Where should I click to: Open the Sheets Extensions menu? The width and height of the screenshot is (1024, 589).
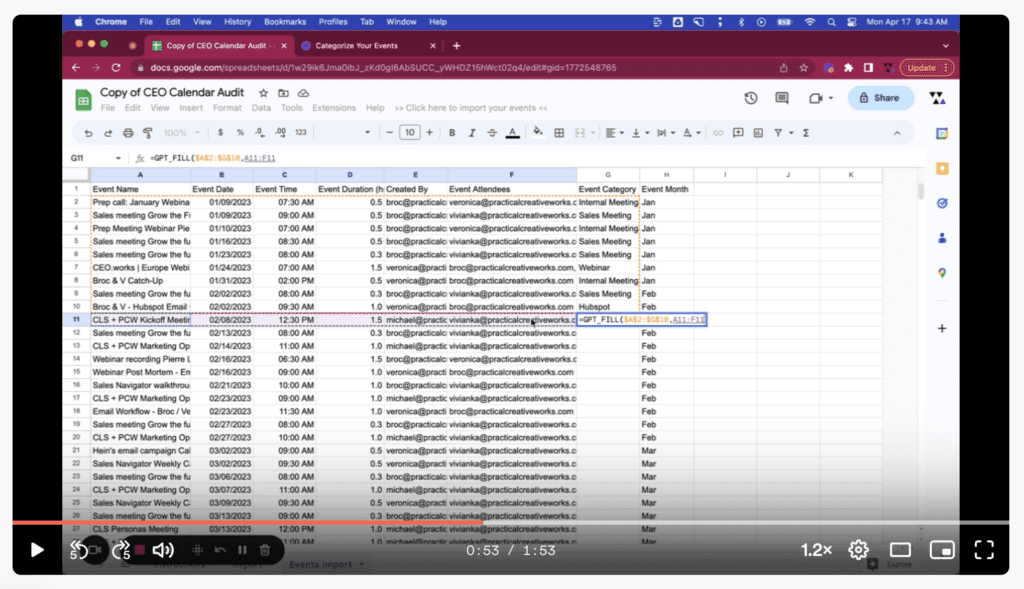click(x=334, y=108)
